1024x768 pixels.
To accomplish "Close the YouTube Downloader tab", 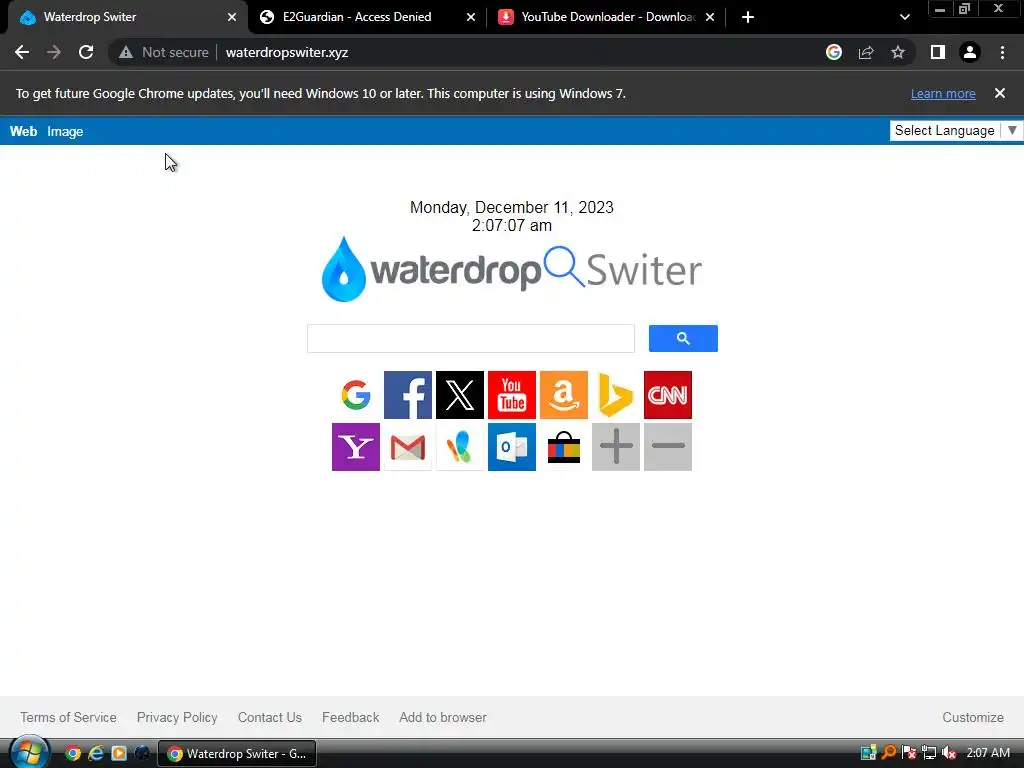I will 710,17.
